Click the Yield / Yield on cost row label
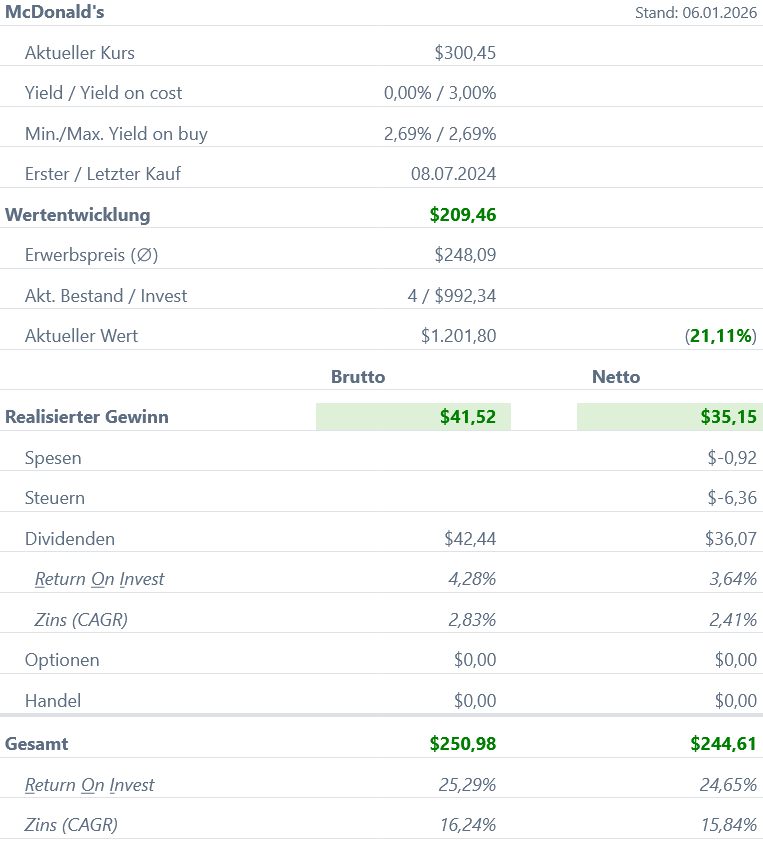Viewport: 763px width, 841px height. (x=103, y=93)
